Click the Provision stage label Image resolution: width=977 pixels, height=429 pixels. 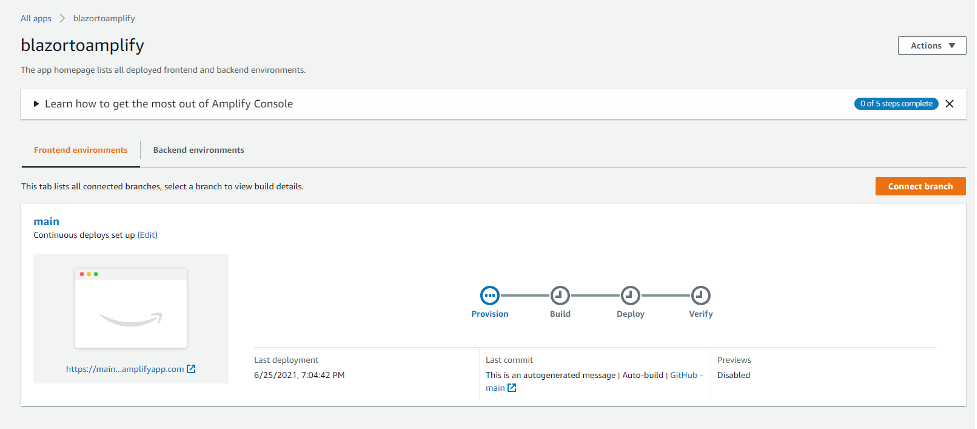[490, 314]
